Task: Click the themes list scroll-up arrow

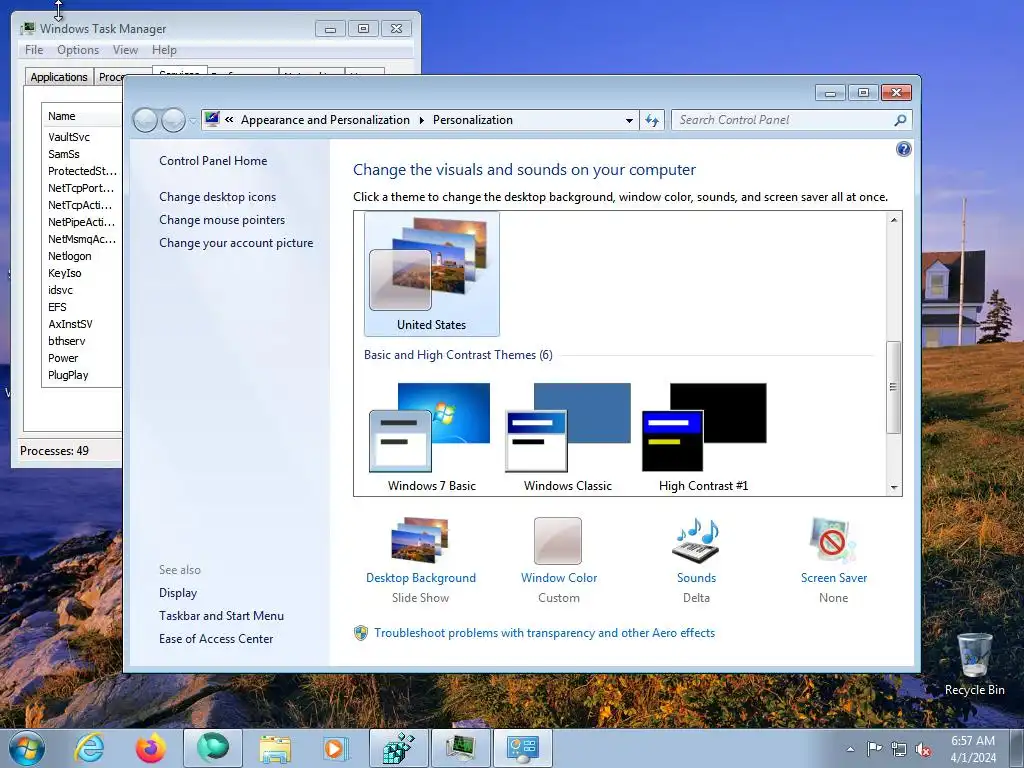Action: (894, 220)
